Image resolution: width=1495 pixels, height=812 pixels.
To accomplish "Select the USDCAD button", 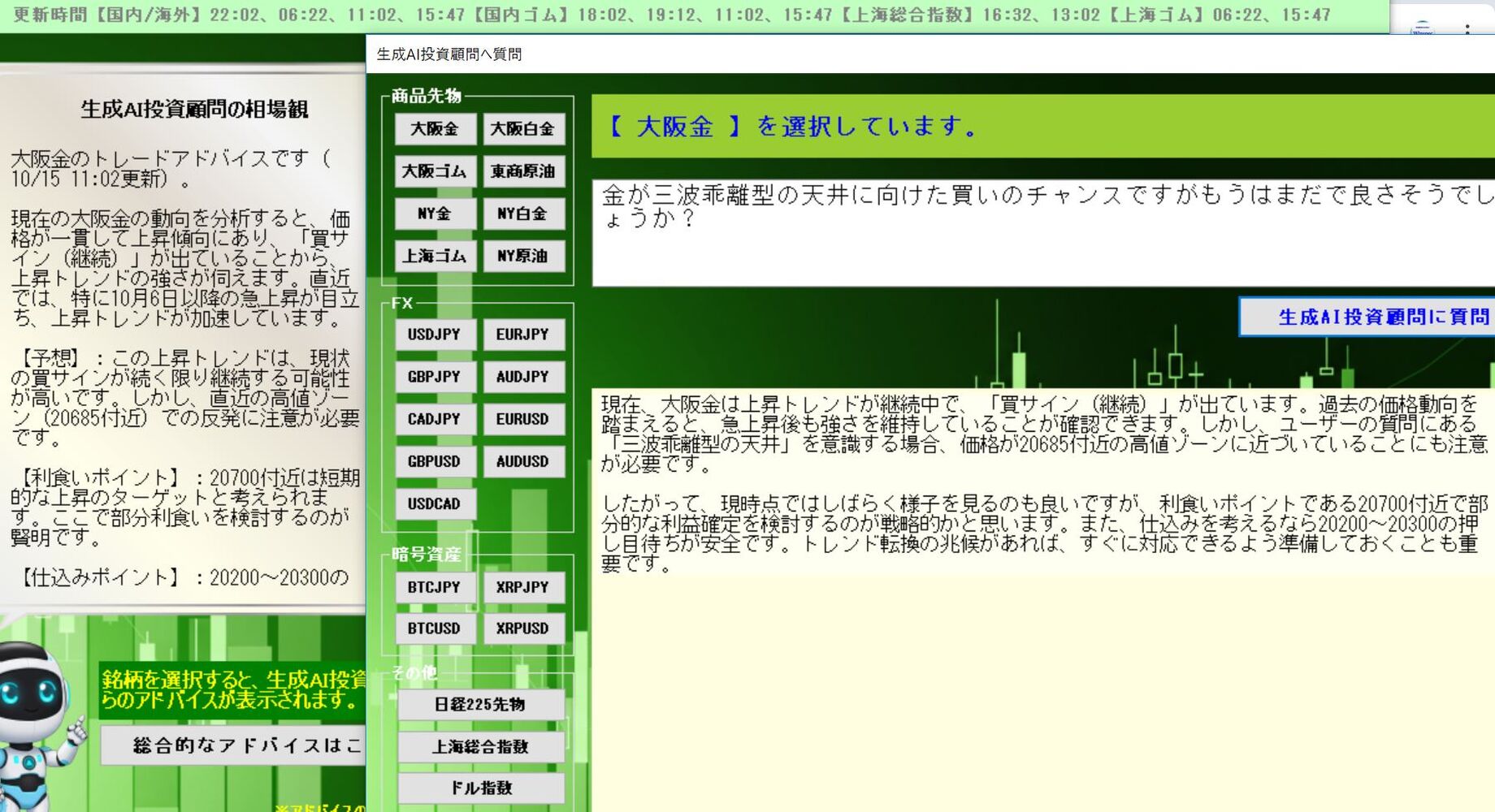I will pos(435,503).
